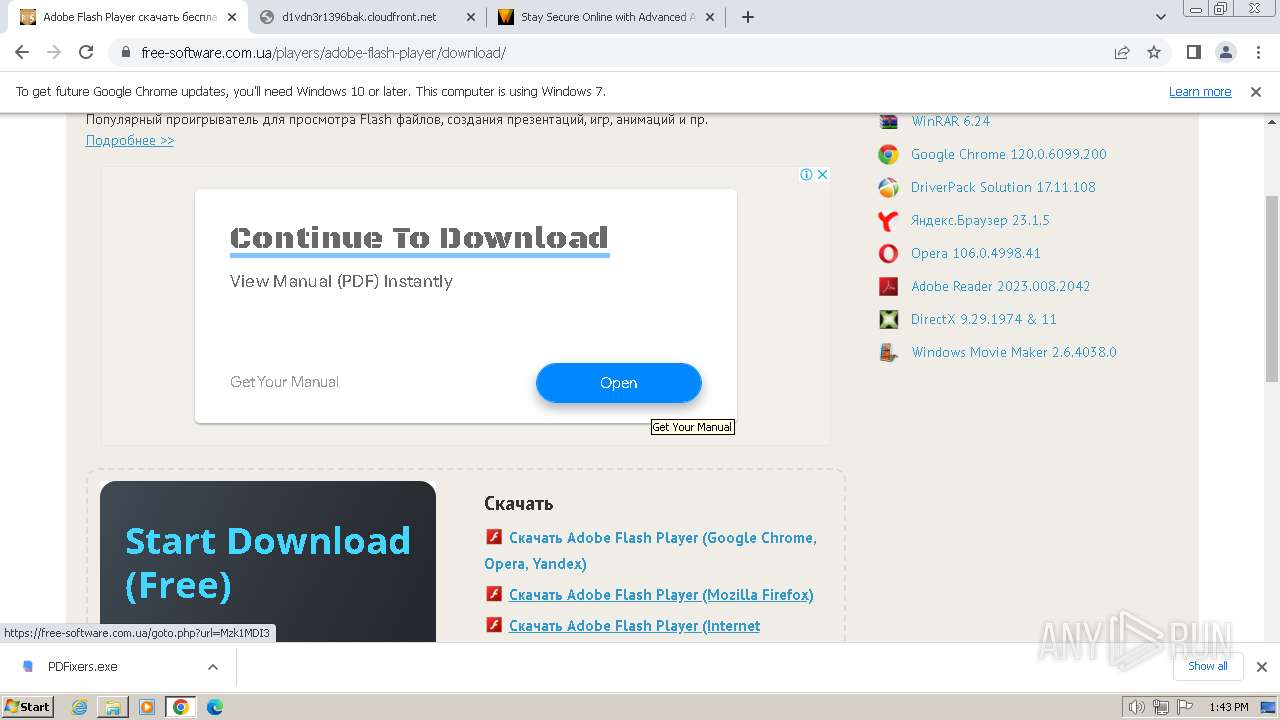Open Яндекс.Браузер 23.1.5 link
This screenshot has height=720, width=1280.
[x=980, y=220]
